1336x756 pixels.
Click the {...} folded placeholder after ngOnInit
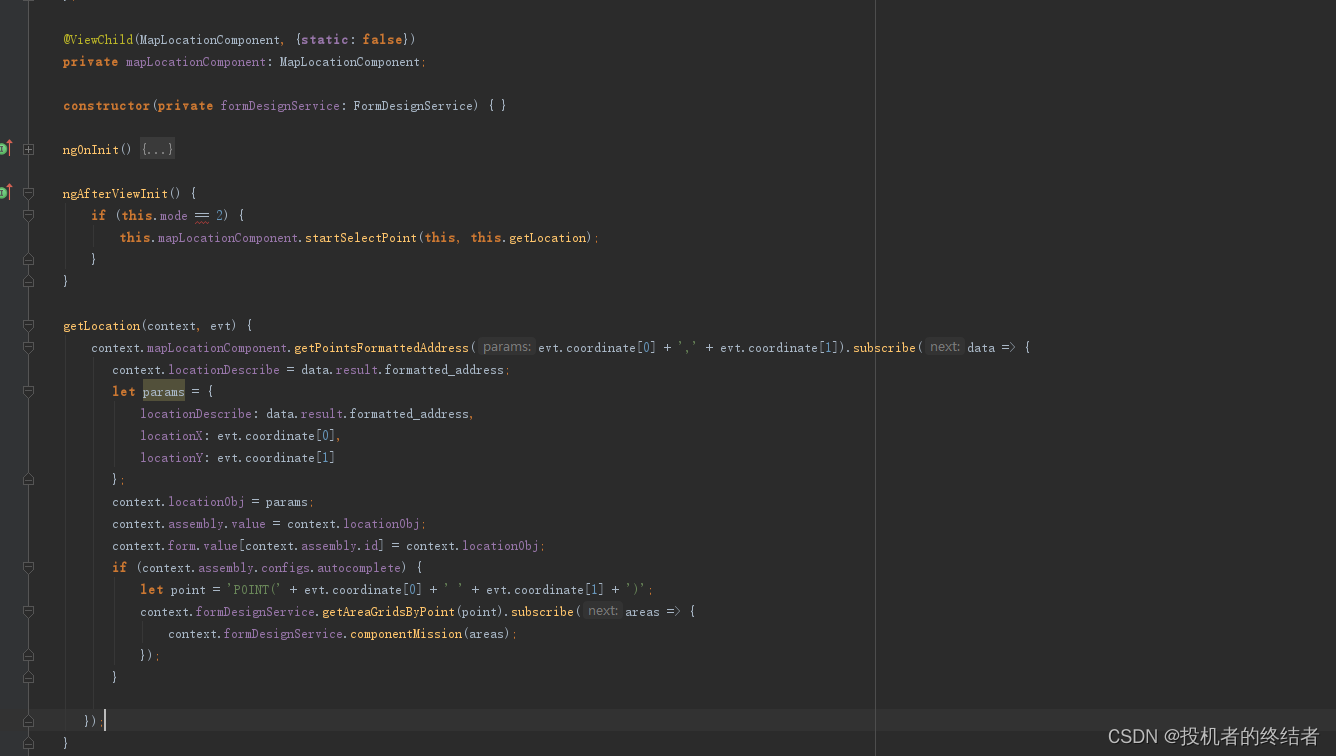157,149
